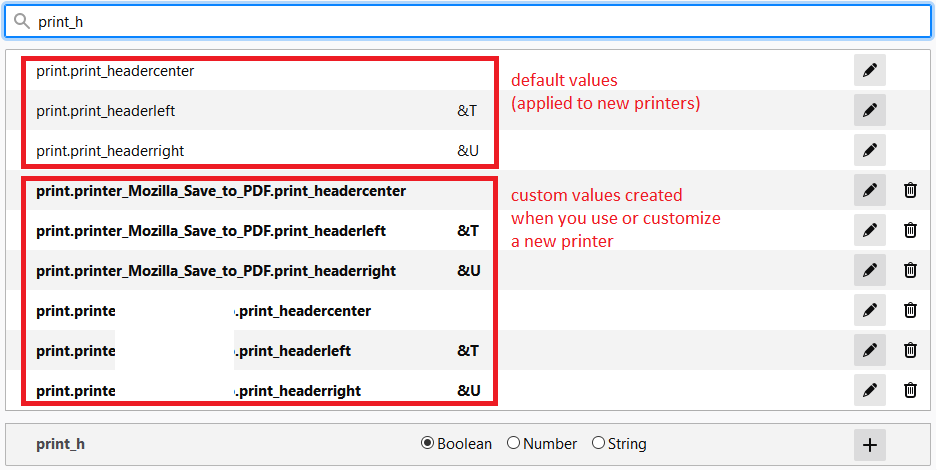Delete the last print_headerright preference row

(x=910, y=390)
